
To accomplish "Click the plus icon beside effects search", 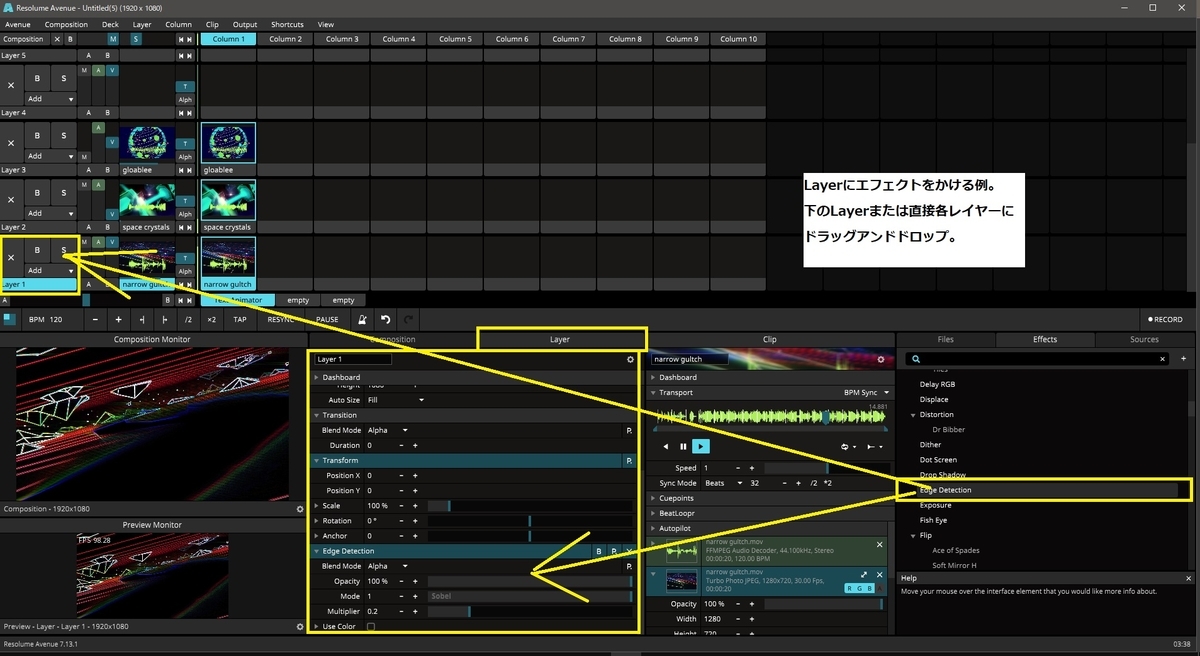I will (1184, 359).
